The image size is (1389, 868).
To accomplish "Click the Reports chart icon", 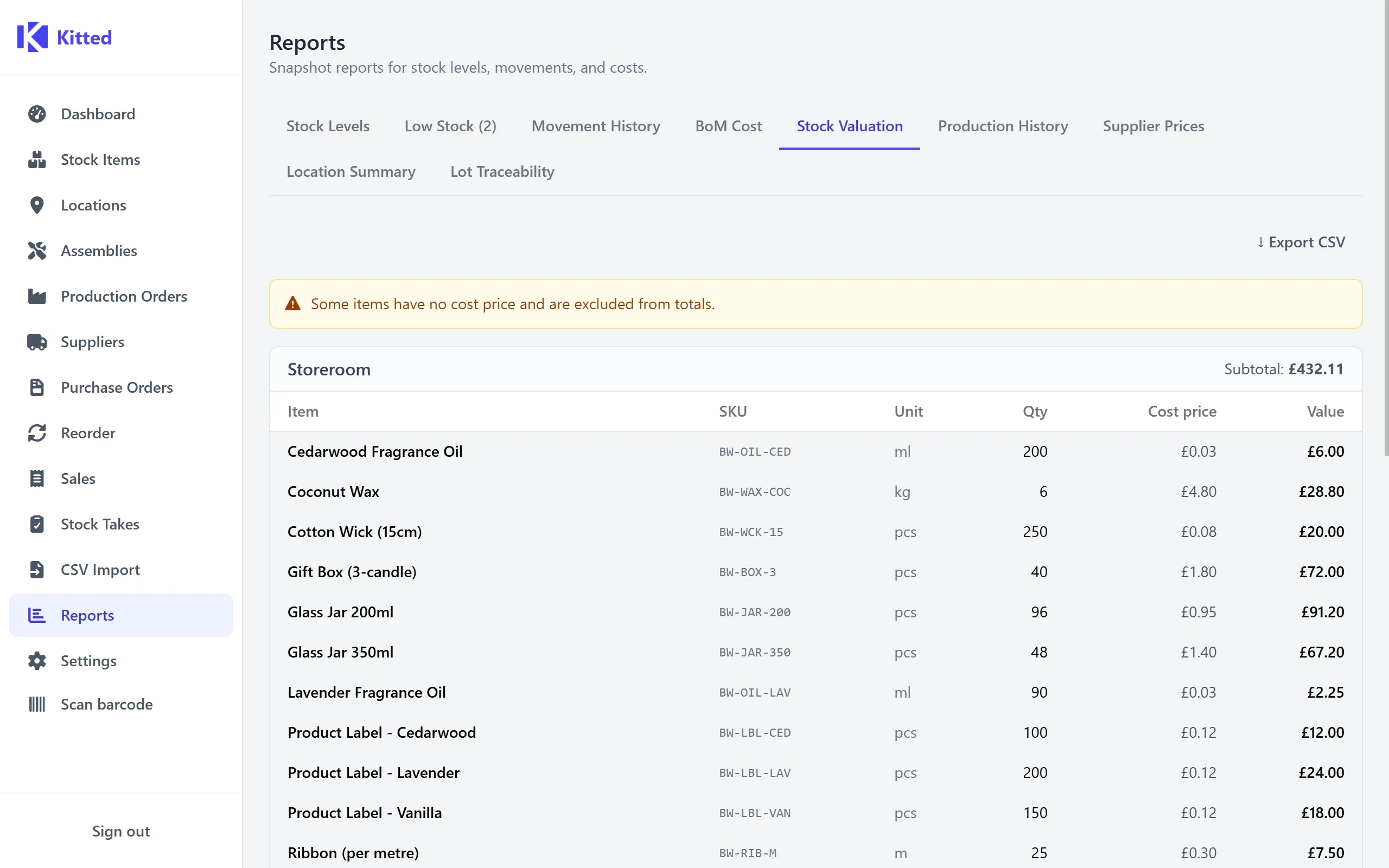I will (37, 615).
